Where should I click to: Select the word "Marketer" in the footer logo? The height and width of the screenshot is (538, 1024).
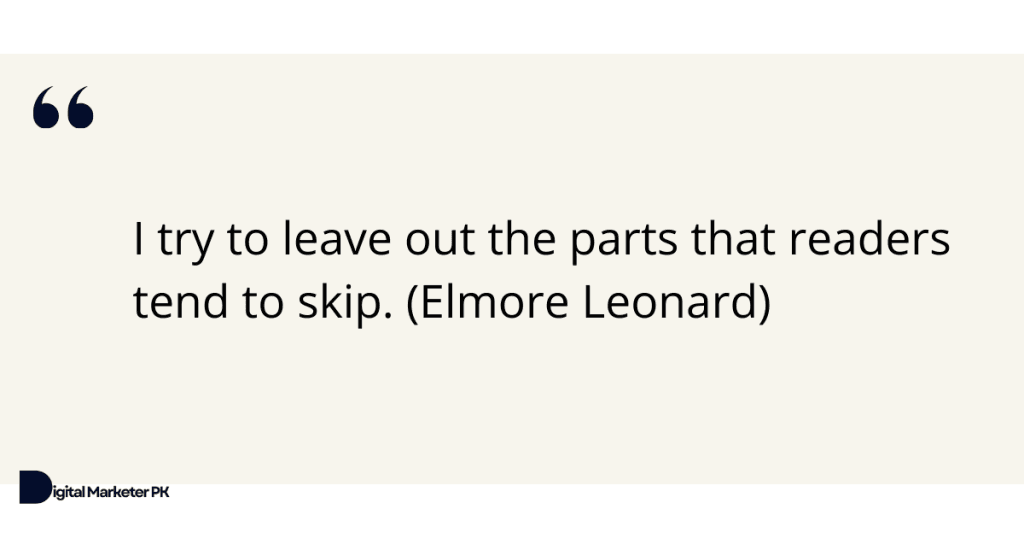[118, 492]
